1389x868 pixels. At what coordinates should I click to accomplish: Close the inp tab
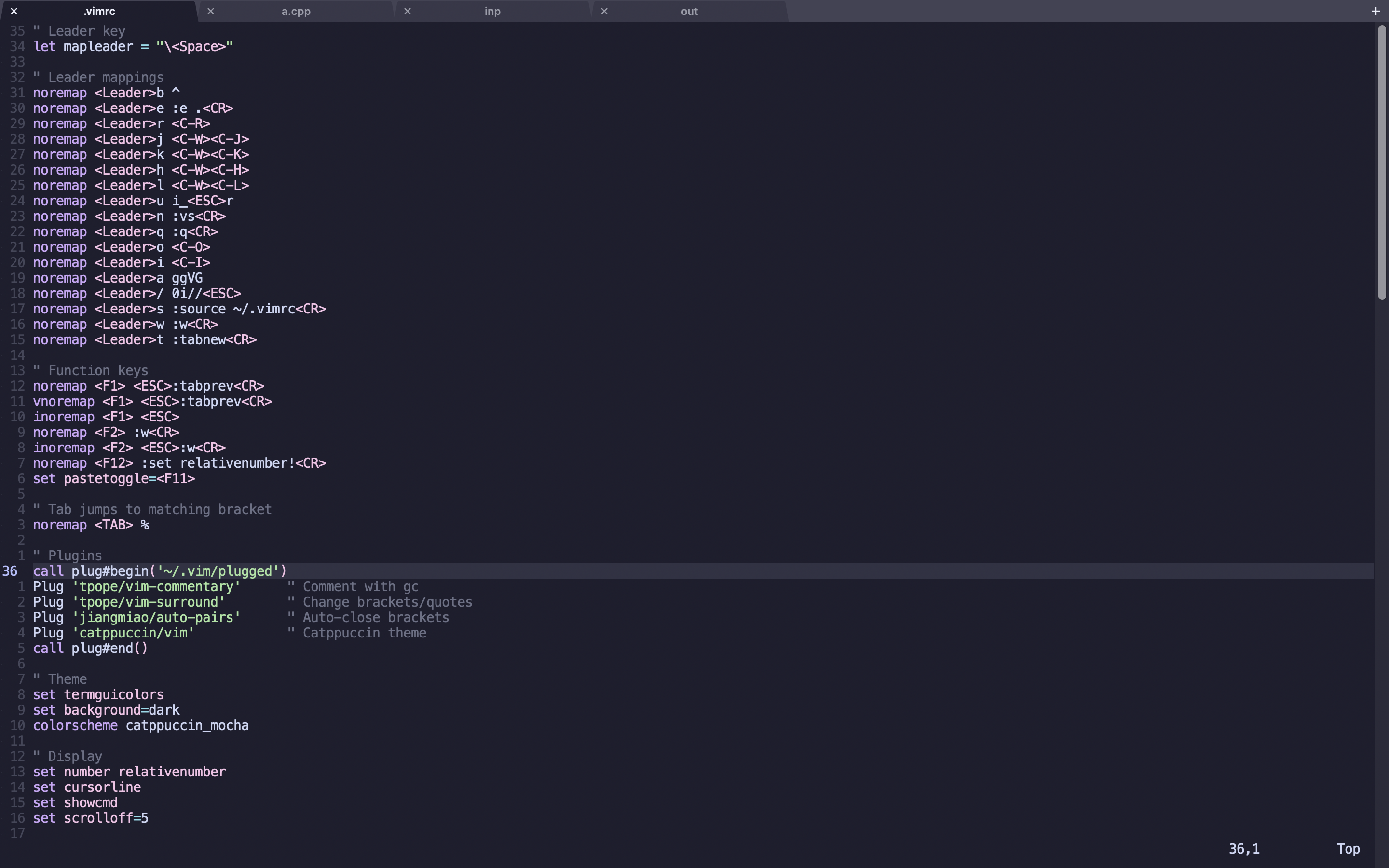(408, 11)
